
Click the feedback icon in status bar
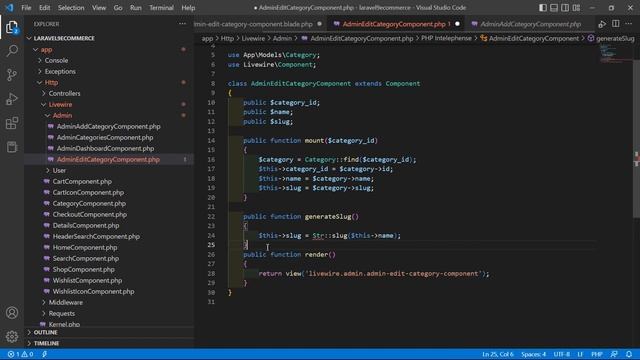pos(614,354)
